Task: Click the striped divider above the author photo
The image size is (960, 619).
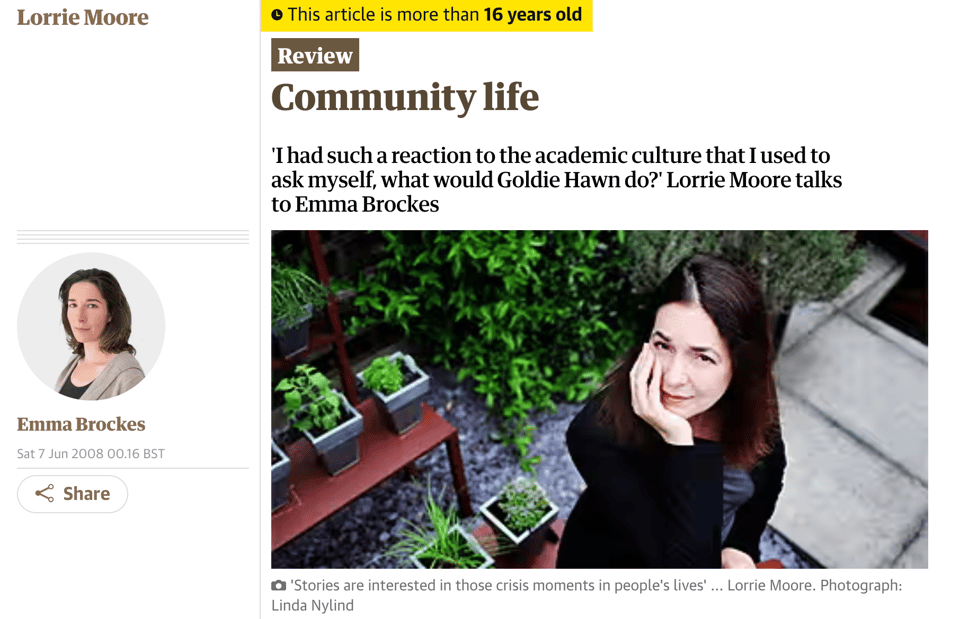Action: coord(133,237)
